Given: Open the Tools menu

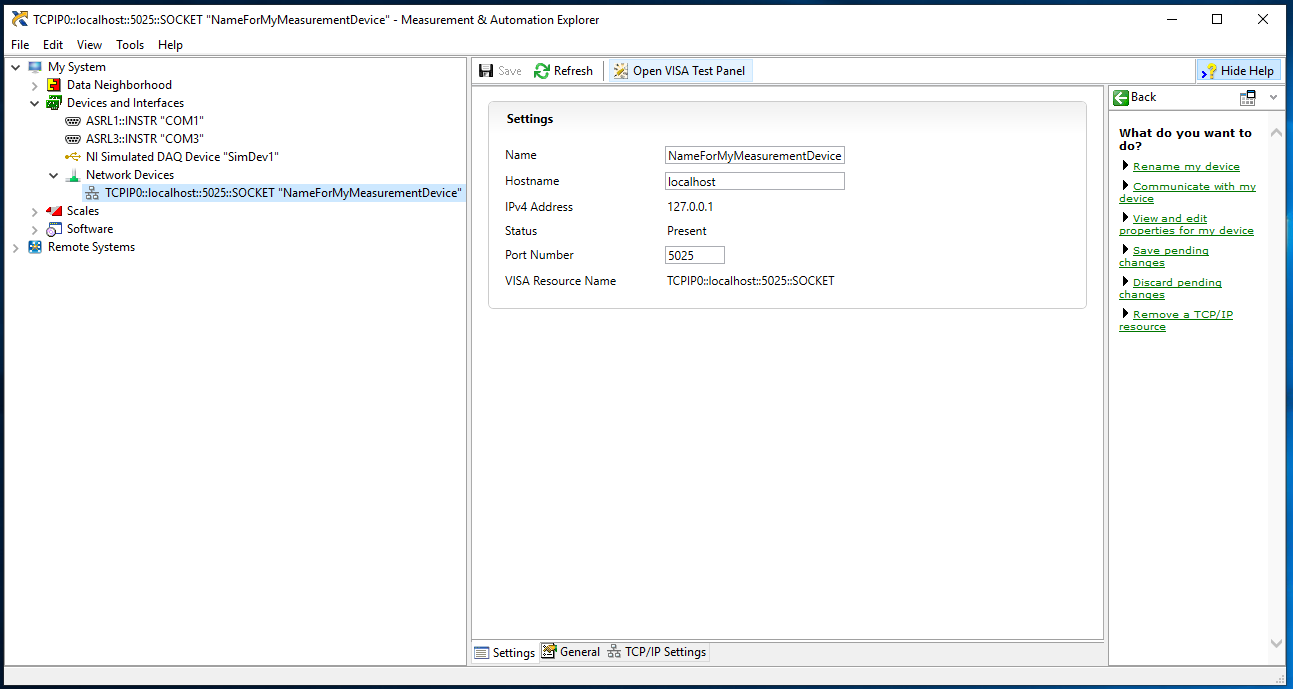Looking at the screenshot, I should point(130,45).
